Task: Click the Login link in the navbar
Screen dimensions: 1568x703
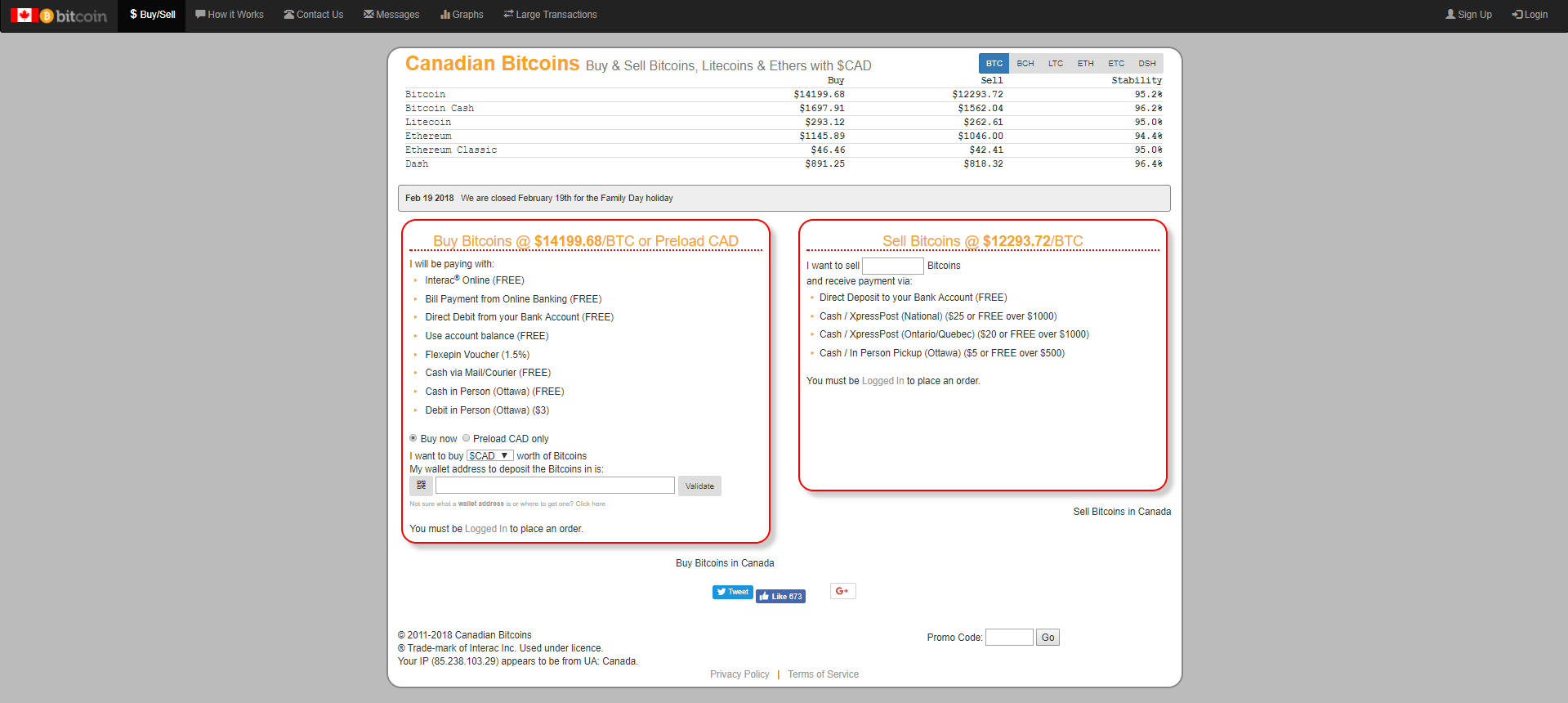Action: (x=1530, y=15)
